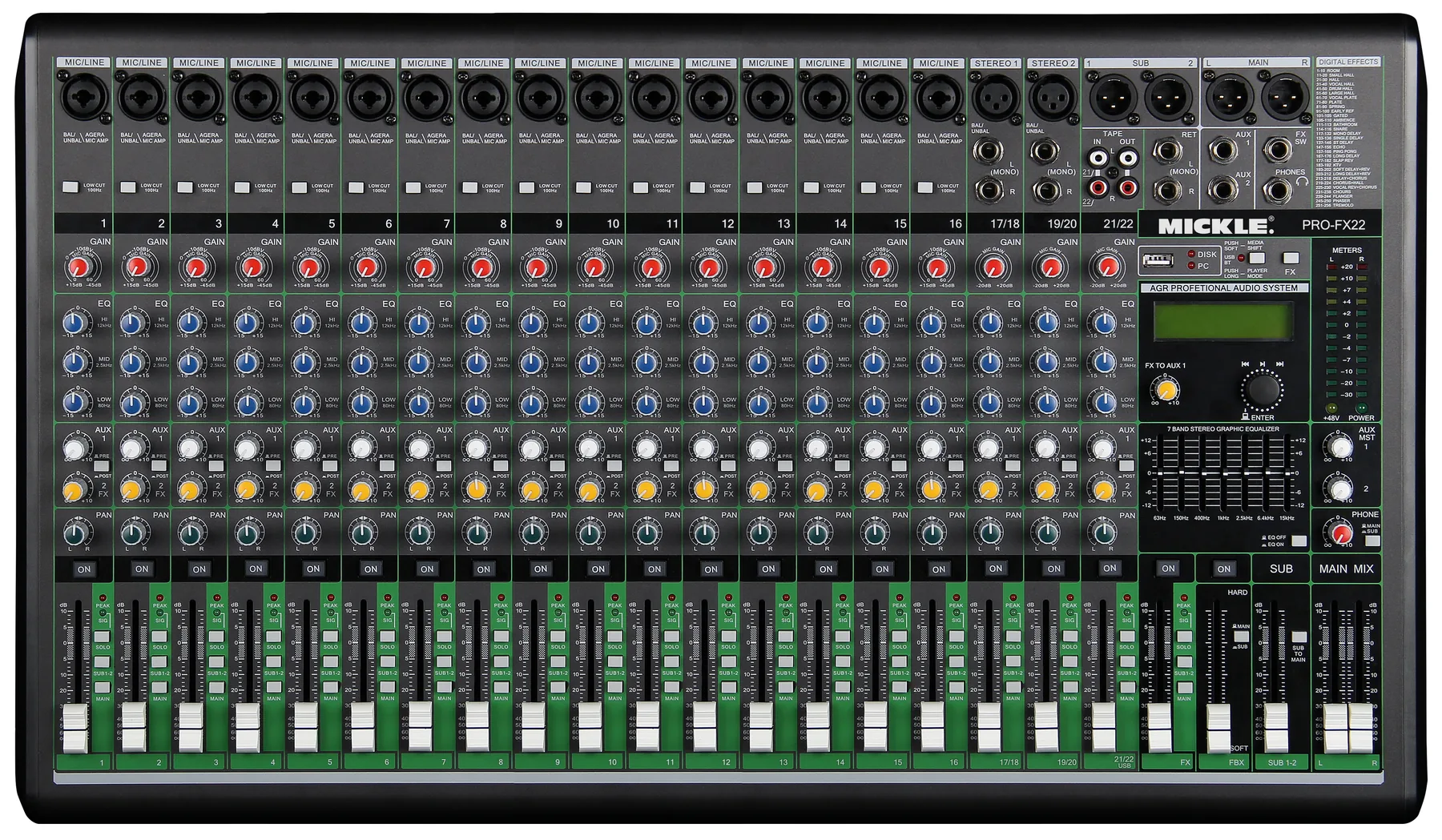The width and height of the screenshot is (1442, 840).
Task: Push the FX button beside MEDIA SHIFT
Action: click(1290, 258)
